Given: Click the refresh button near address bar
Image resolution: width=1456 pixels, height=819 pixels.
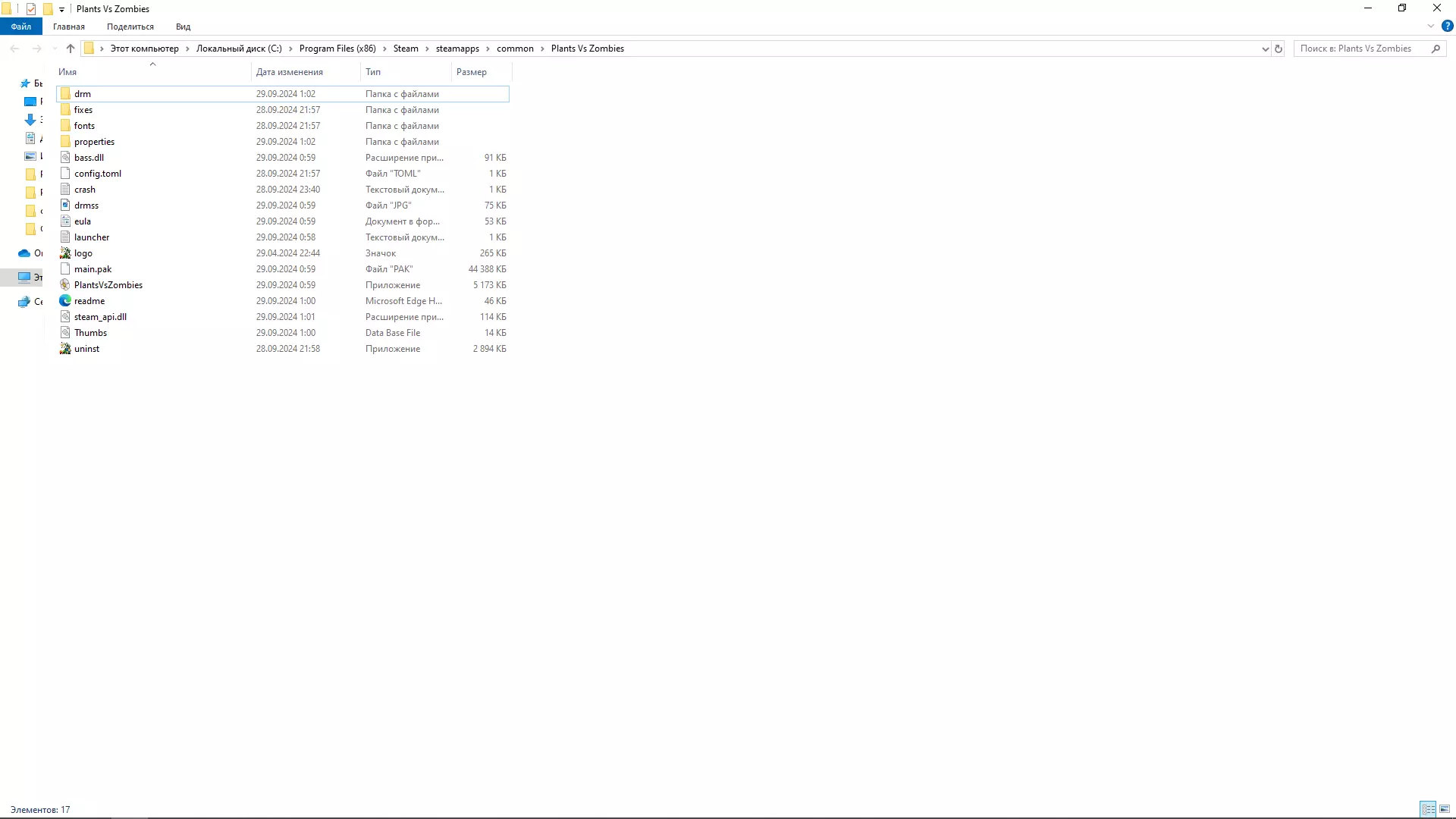Looking at the screenshot, I should click(x=1279, y=49).
